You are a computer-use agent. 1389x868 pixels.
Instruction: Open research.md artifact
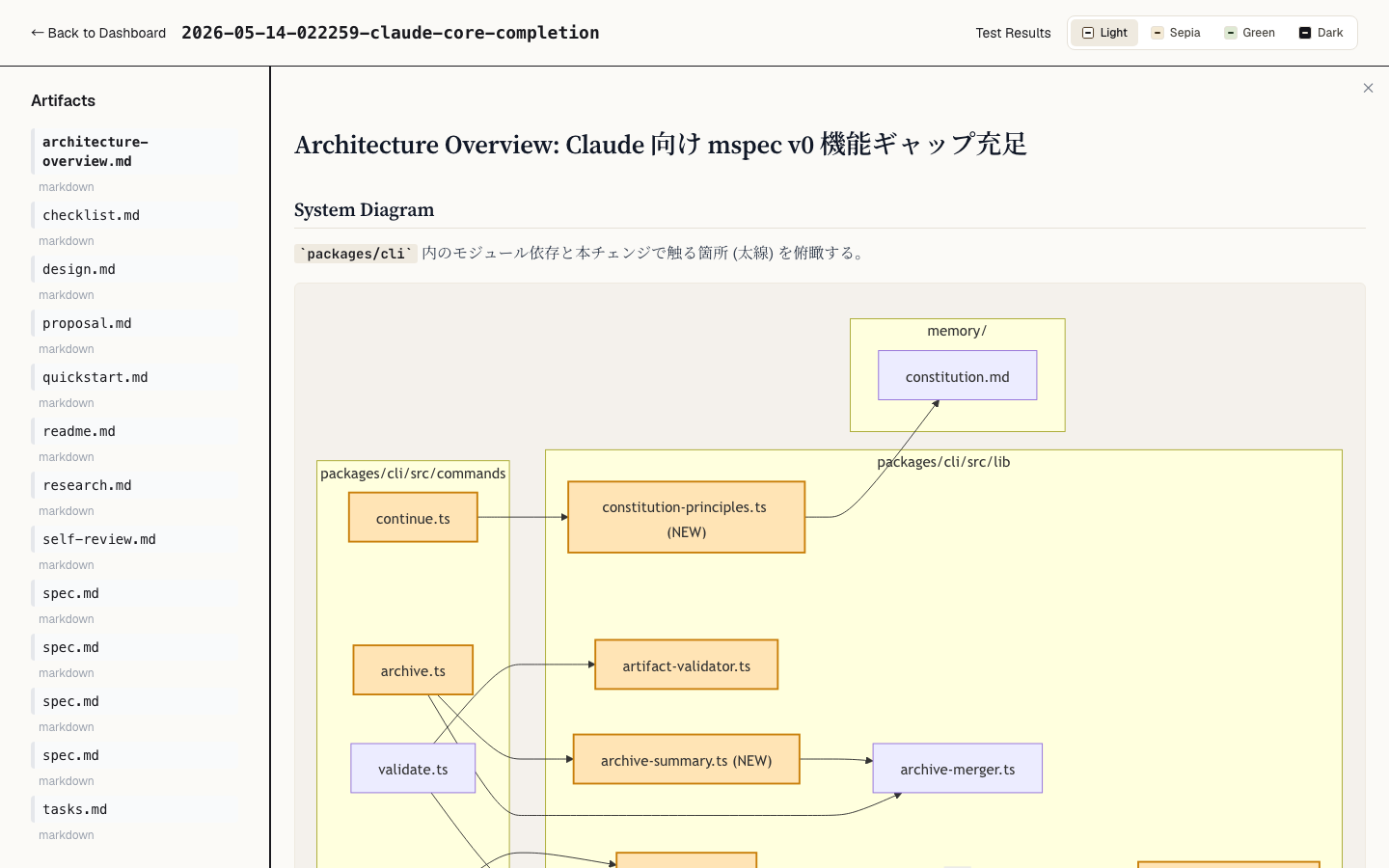(x=134, y=485)
